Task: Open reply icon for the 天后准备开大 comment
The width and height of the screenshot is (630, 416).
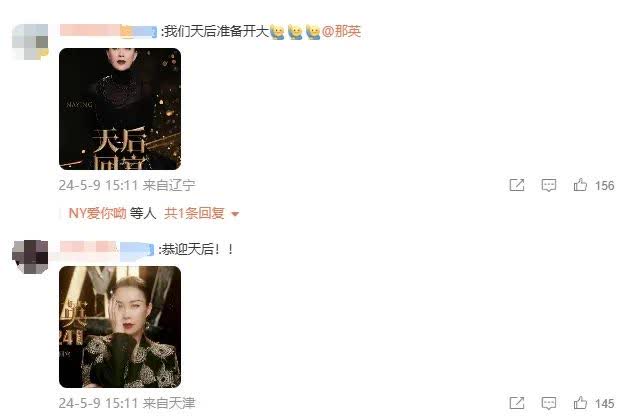Action: tap(548, 185)
